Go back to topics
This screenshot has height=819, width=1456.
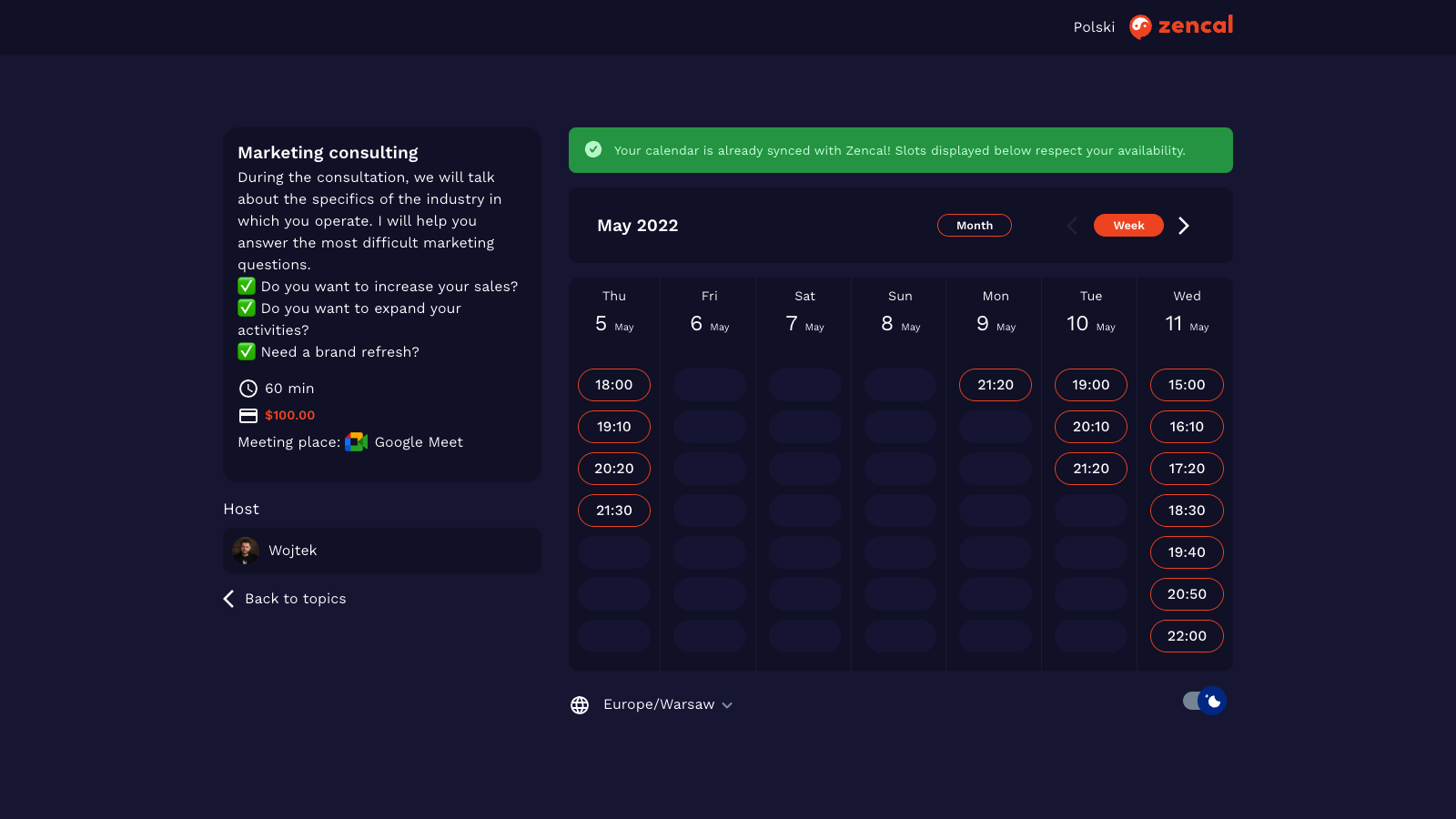click(x=285, y=599)
